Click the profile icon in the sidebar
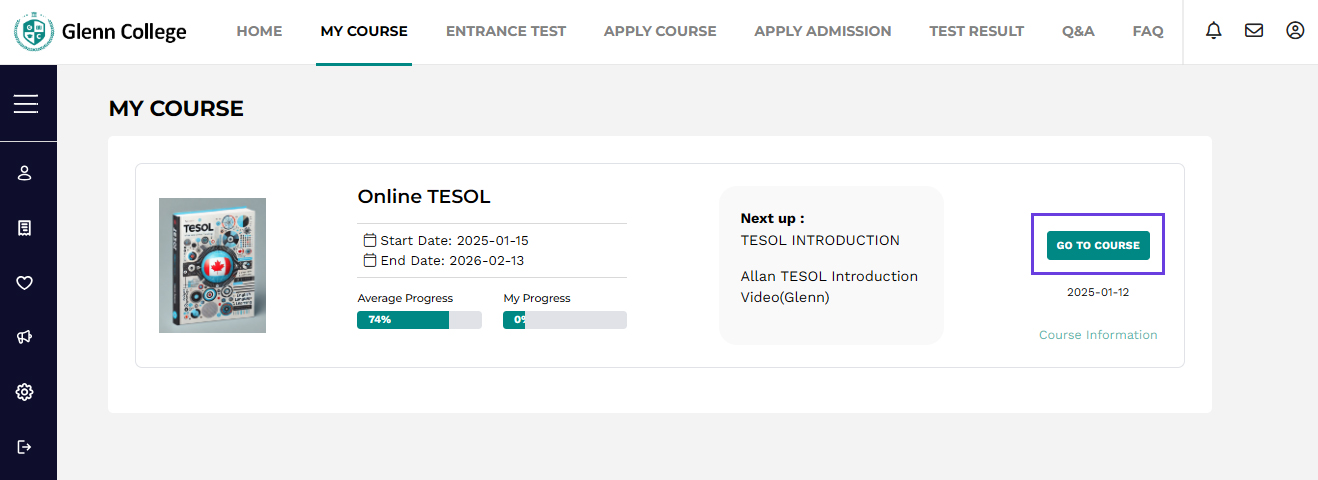This screenshot has height=480, width=1318. [25, 173]
